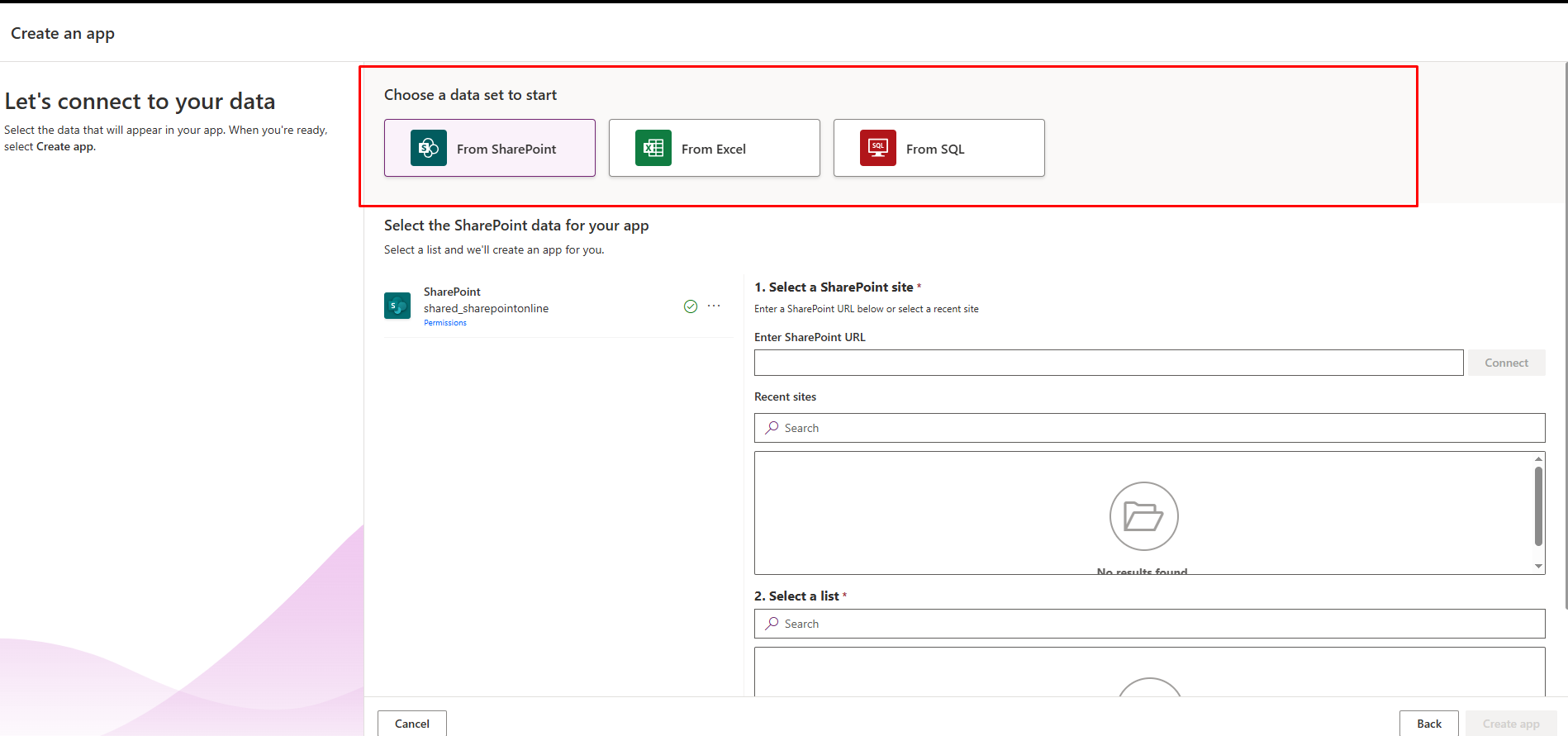The width and height of the screenshot is (1568, 736).
Task: Click the Cancel button
Action: tap(412, 724)
